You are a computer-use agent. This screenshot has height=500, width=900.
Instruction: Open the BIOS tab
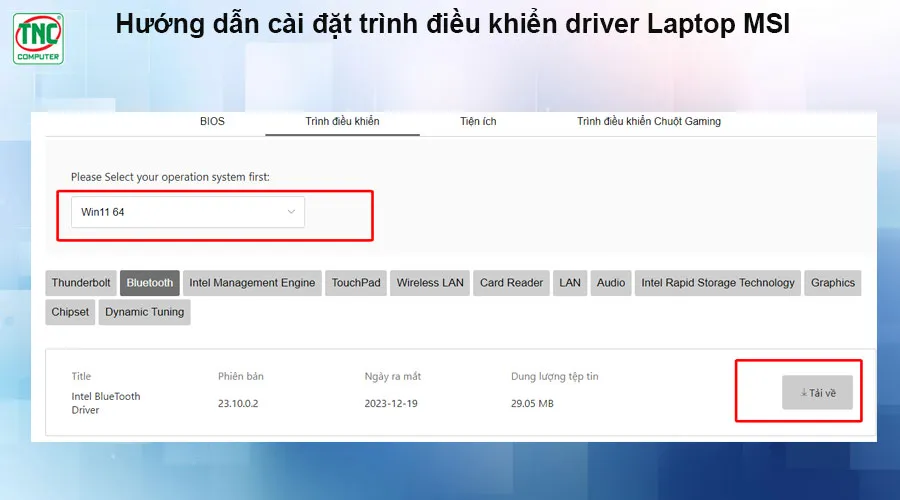212,121
